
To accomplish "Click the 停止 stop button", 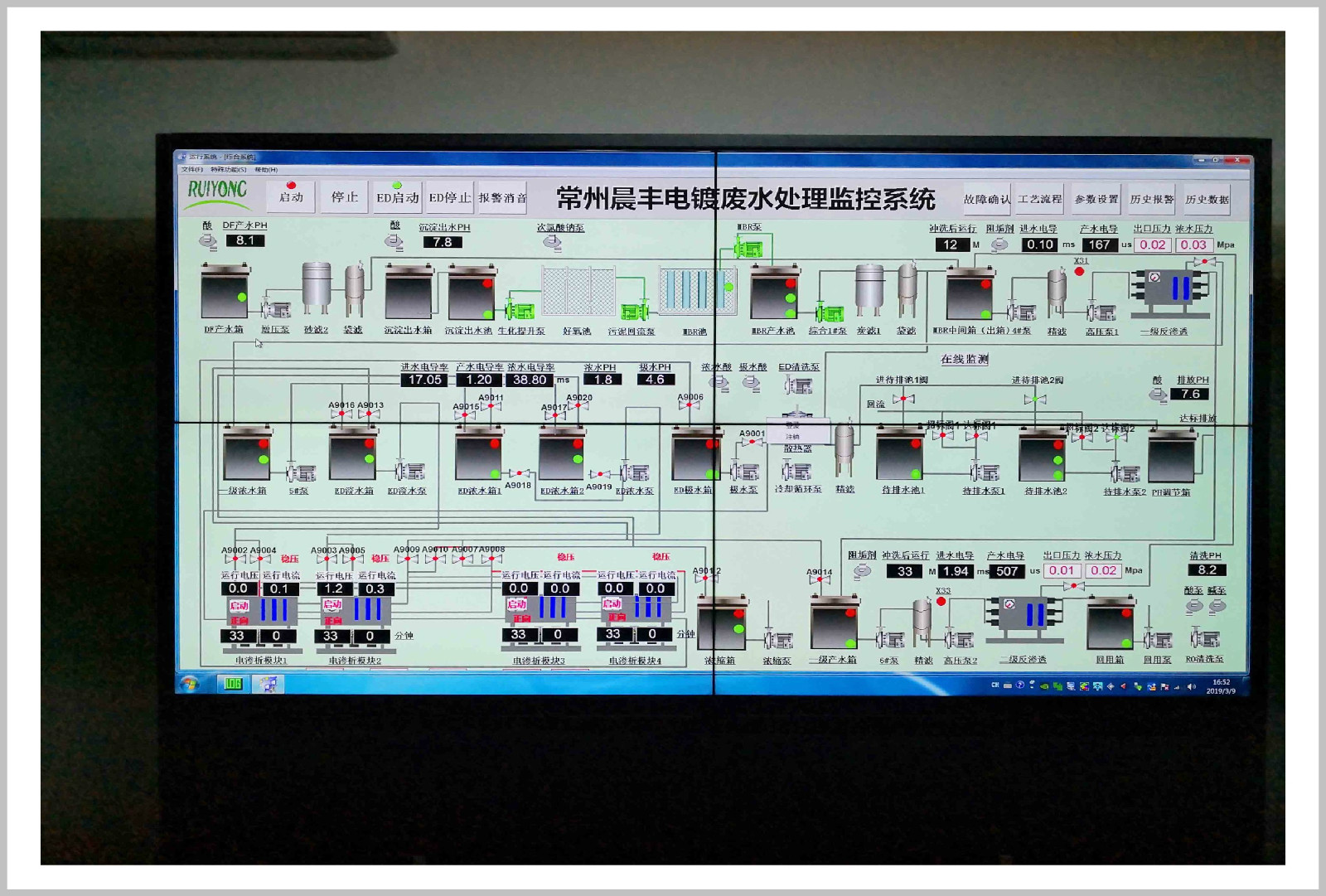I will [345, 196].
